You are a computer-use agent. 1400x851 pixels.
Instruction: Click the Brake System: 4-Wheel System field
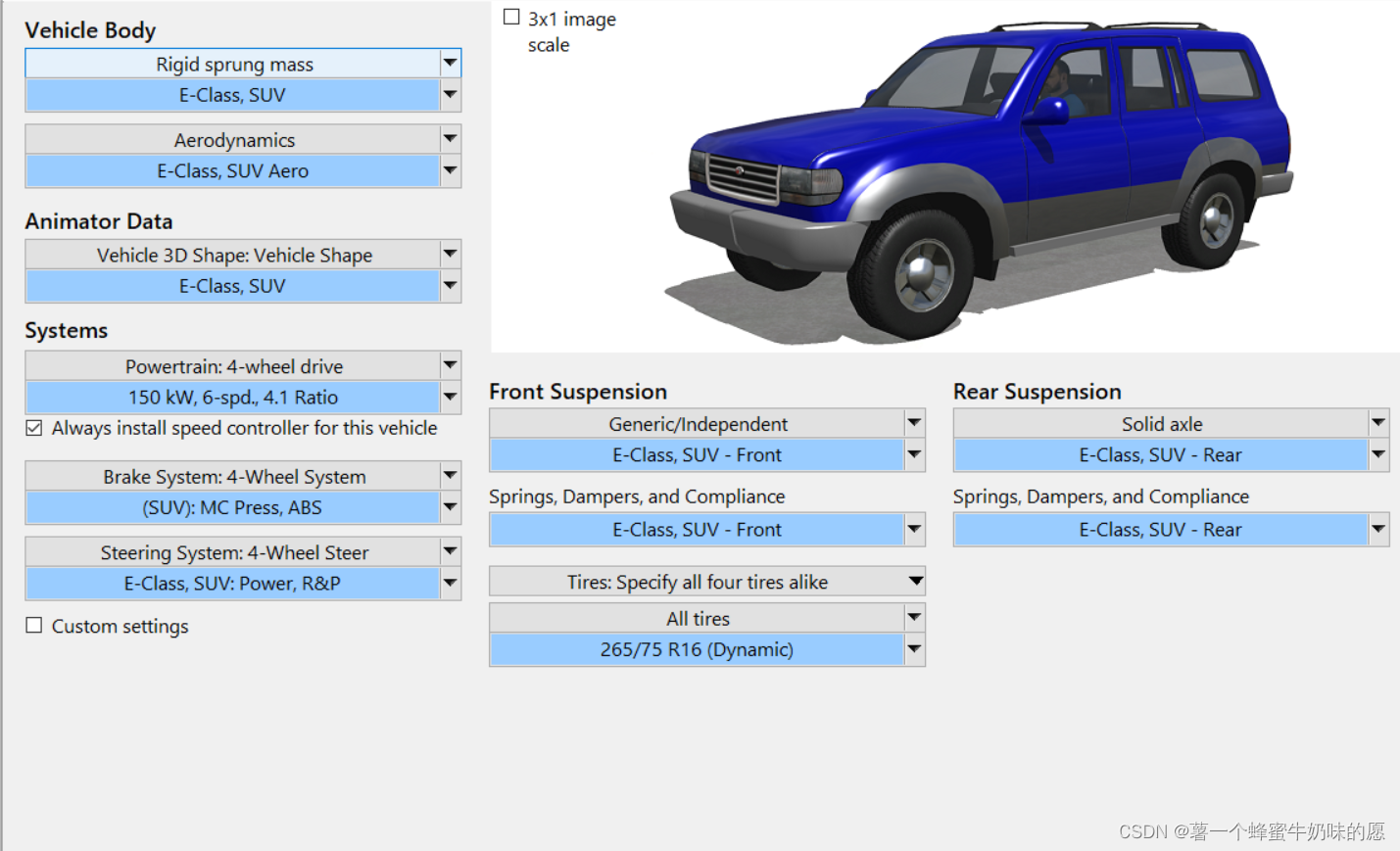[233, 476]
